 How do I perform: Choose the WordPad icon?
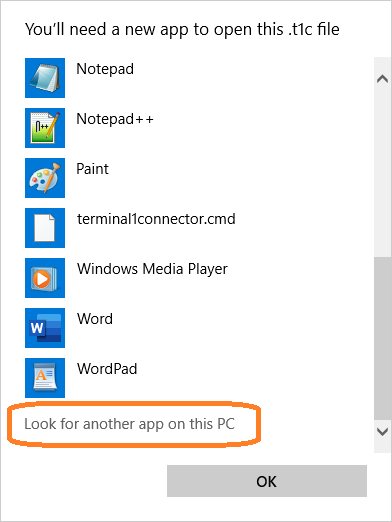tap(45, 378)
